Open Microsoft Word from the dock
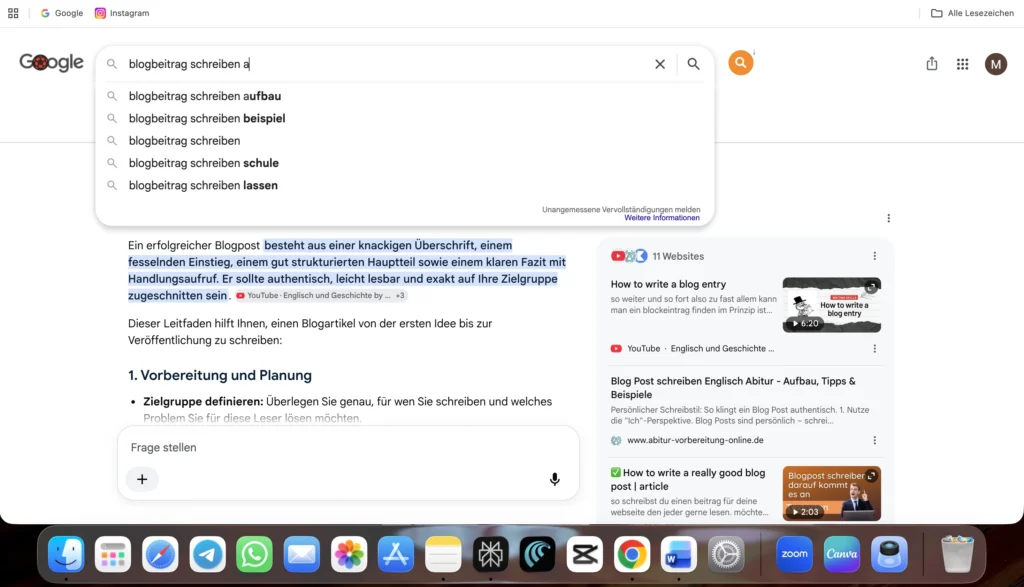Viewport: 1024px width, 587px height. point(679,554)
